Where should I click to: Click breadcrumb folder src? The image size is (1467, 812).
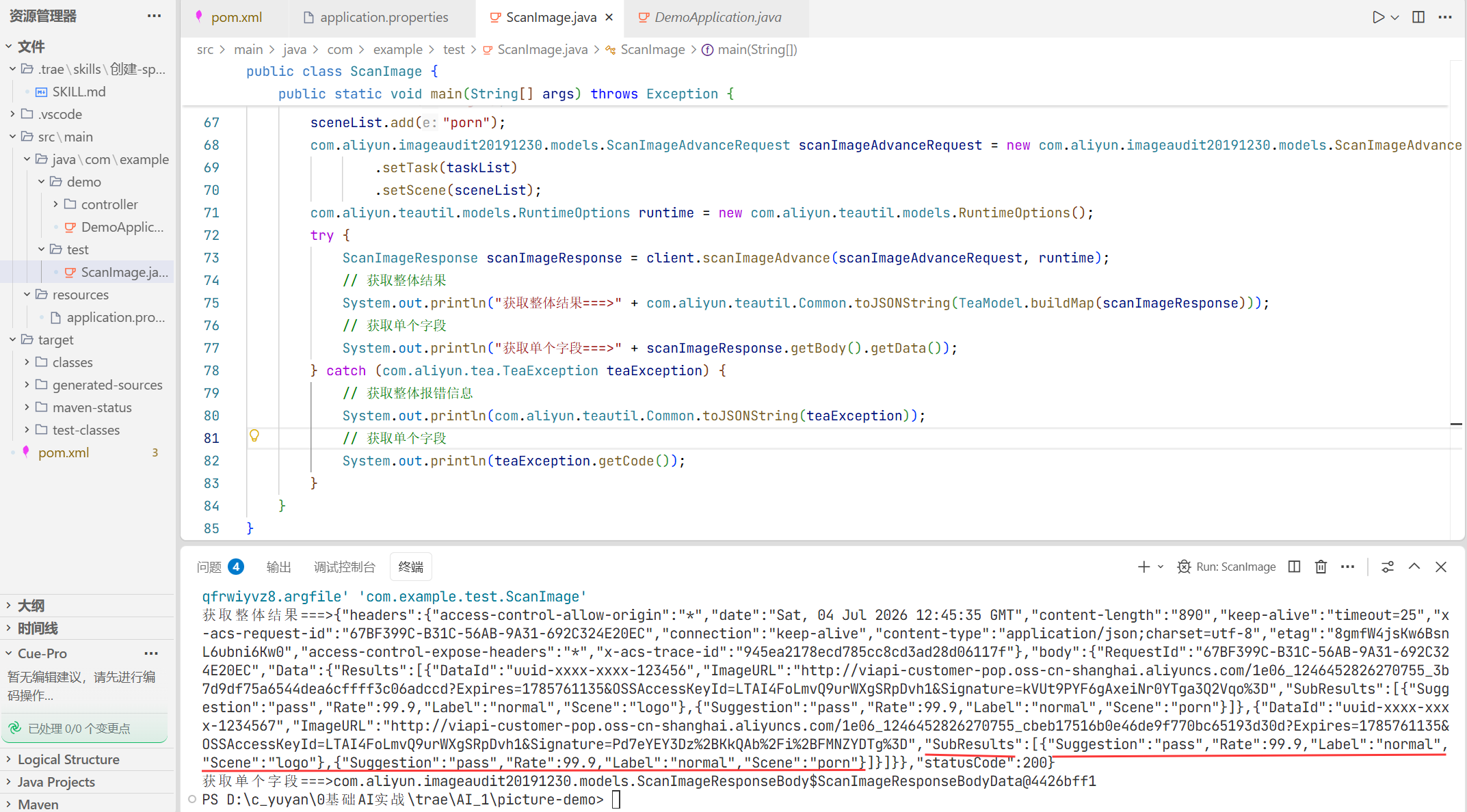205,49
